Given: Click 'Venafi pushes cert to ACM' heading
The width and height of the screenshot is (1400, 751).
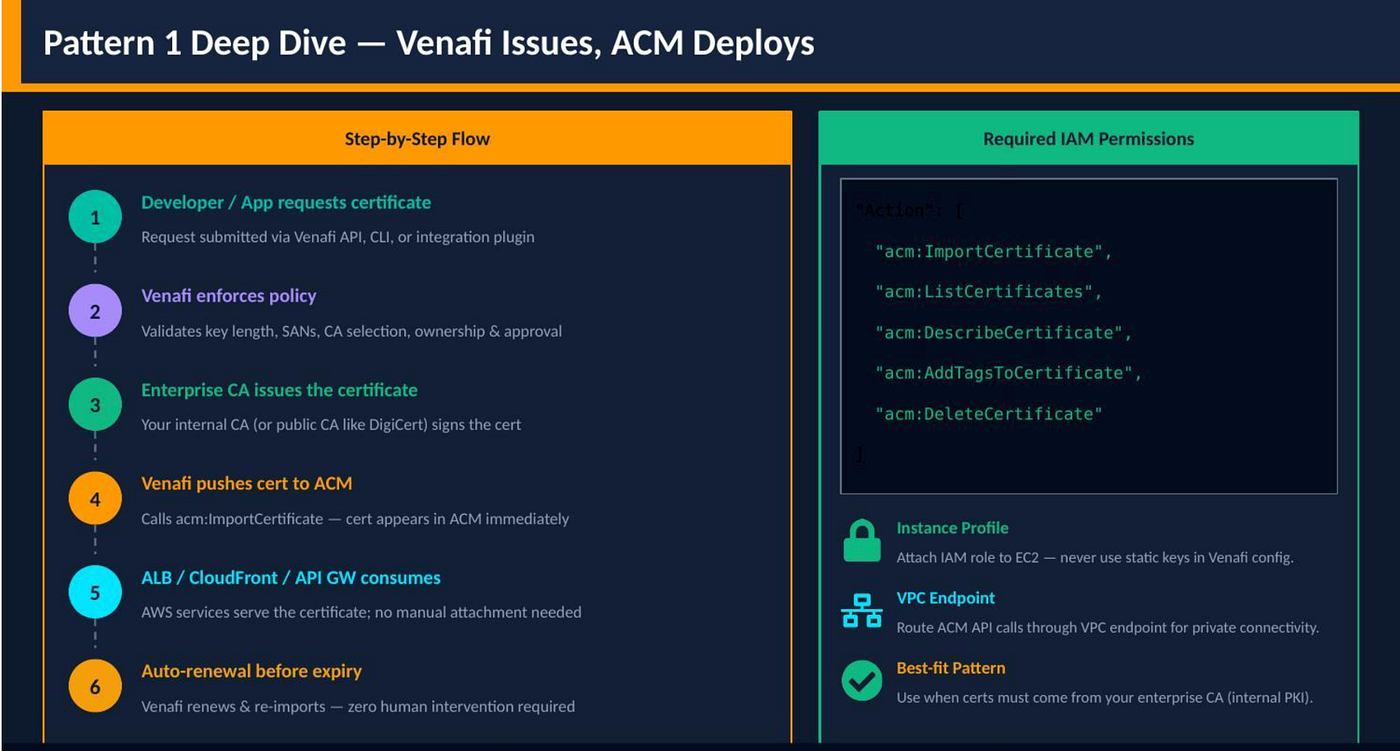Looking at the screenshot, I should [247, 483].
